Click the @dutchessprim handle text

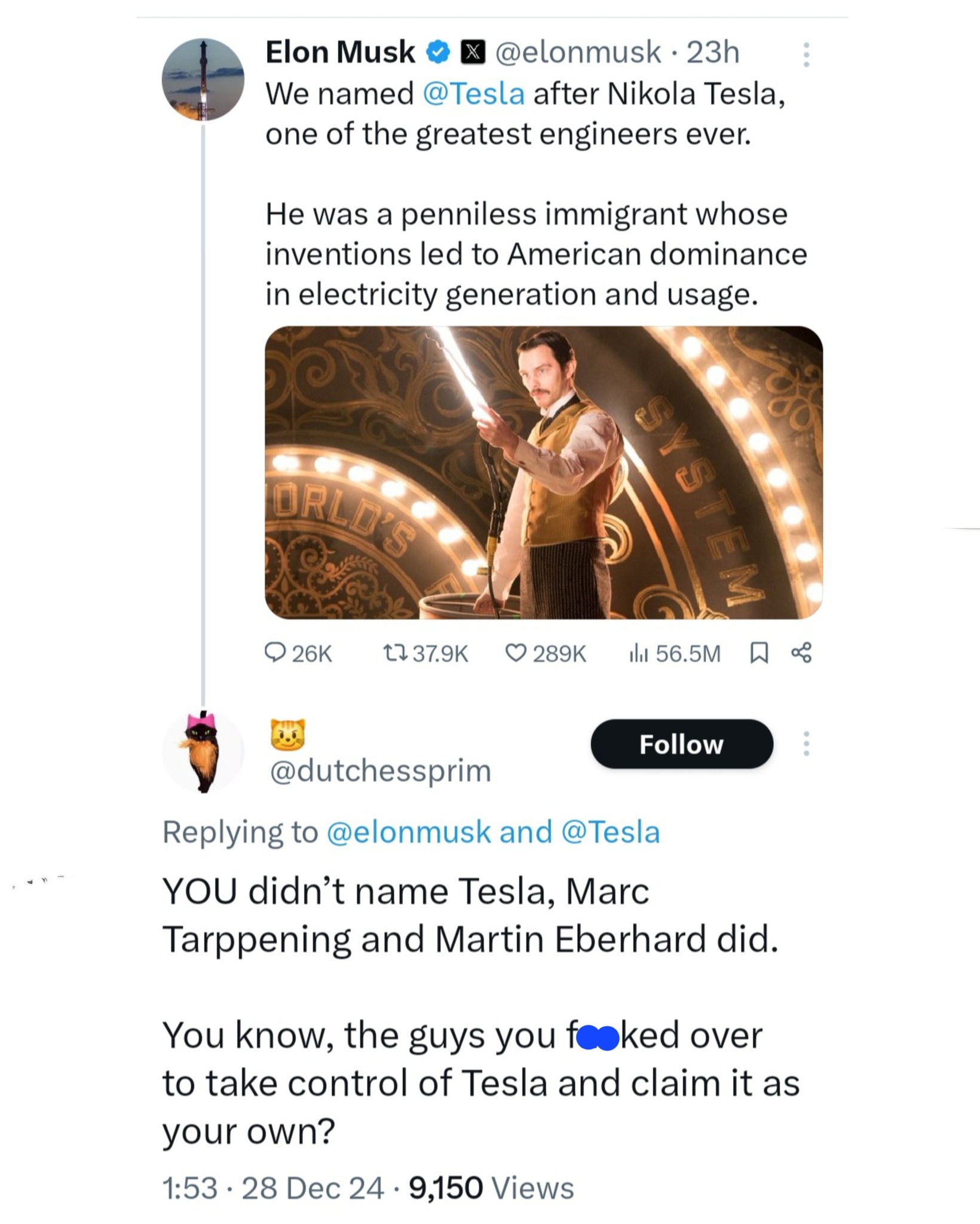[381, 770]
